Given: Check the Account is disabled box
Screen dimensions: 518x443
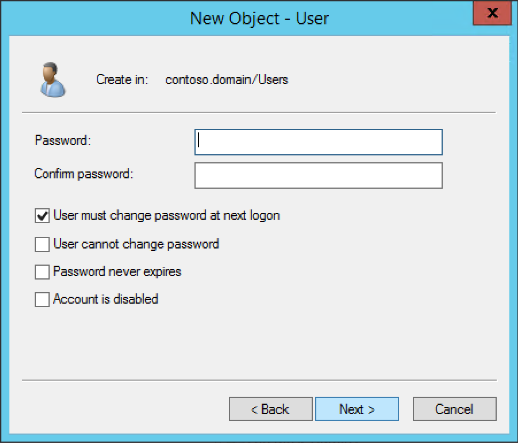Looking at the screenshot, I should pos(42,299).
